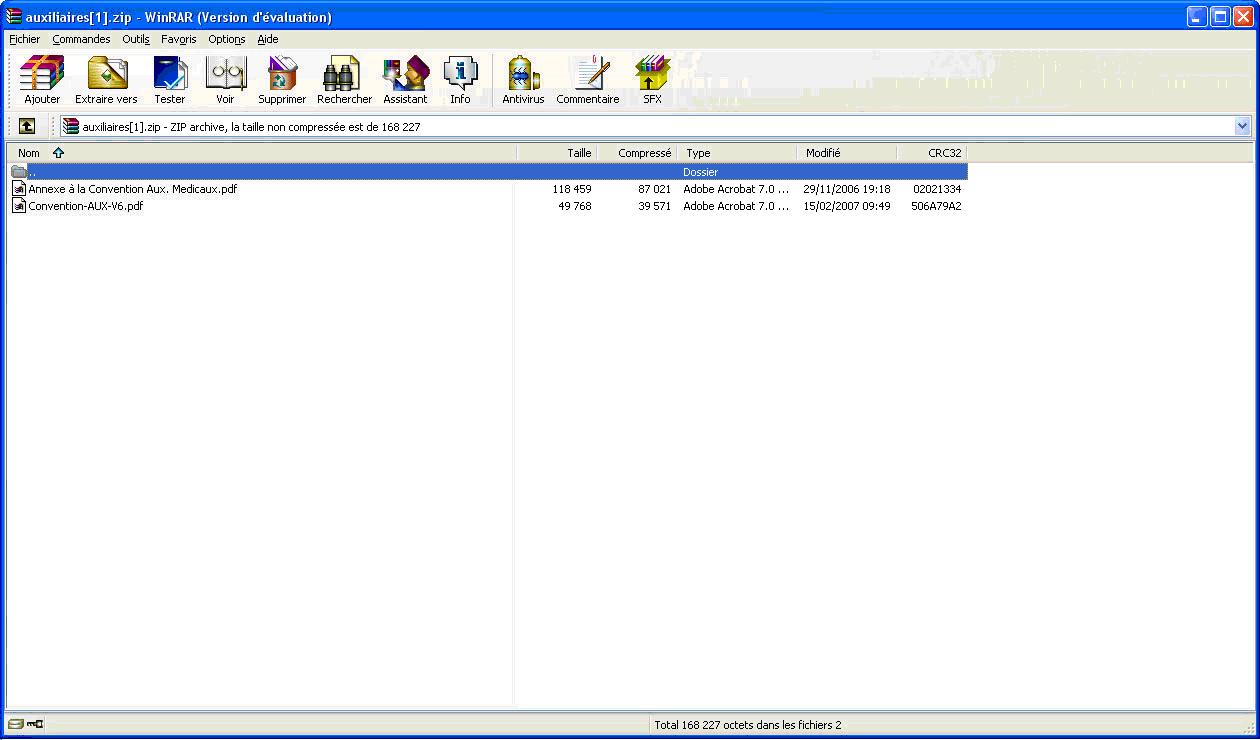Click the size value 49 768
The width and height of the screenshot is (1260, 740).
coord(575,206)
